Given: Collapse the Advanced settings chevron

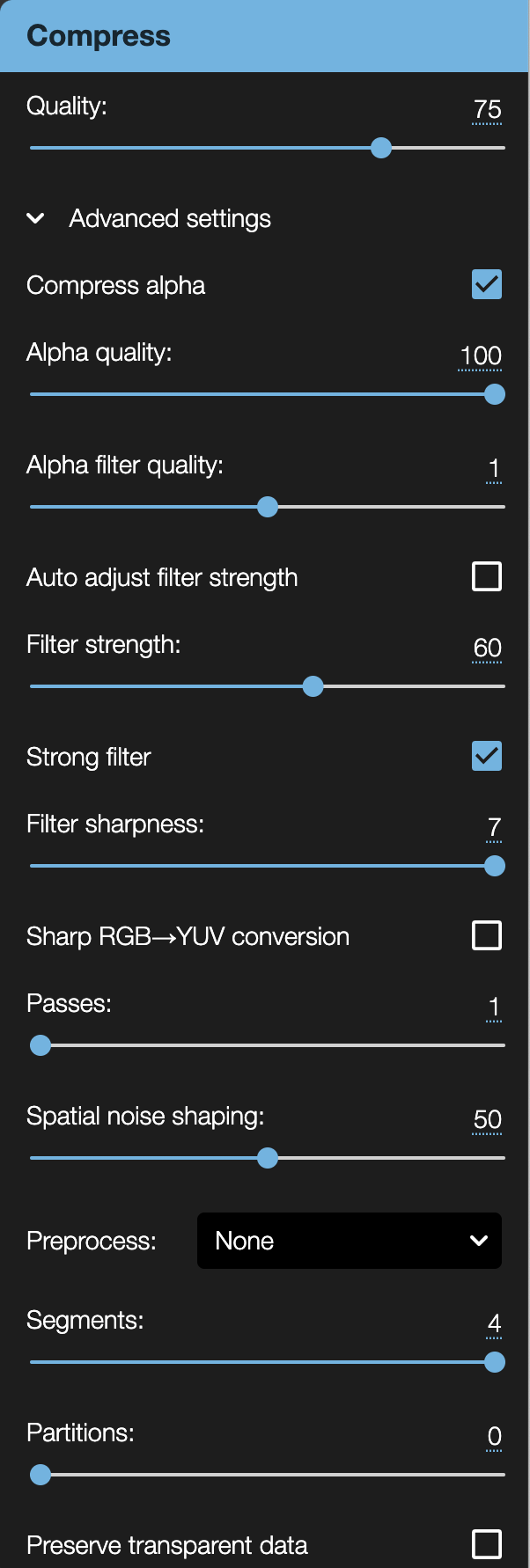Looking at the screenshot, I should [35, 218].
